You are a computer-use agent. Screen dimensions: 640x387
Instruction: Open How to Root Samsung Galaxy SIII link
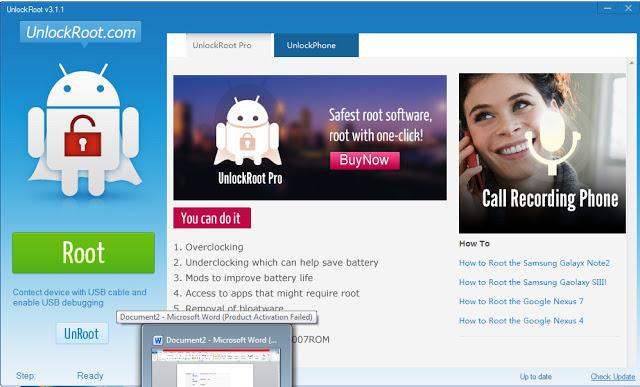(533, 282)
